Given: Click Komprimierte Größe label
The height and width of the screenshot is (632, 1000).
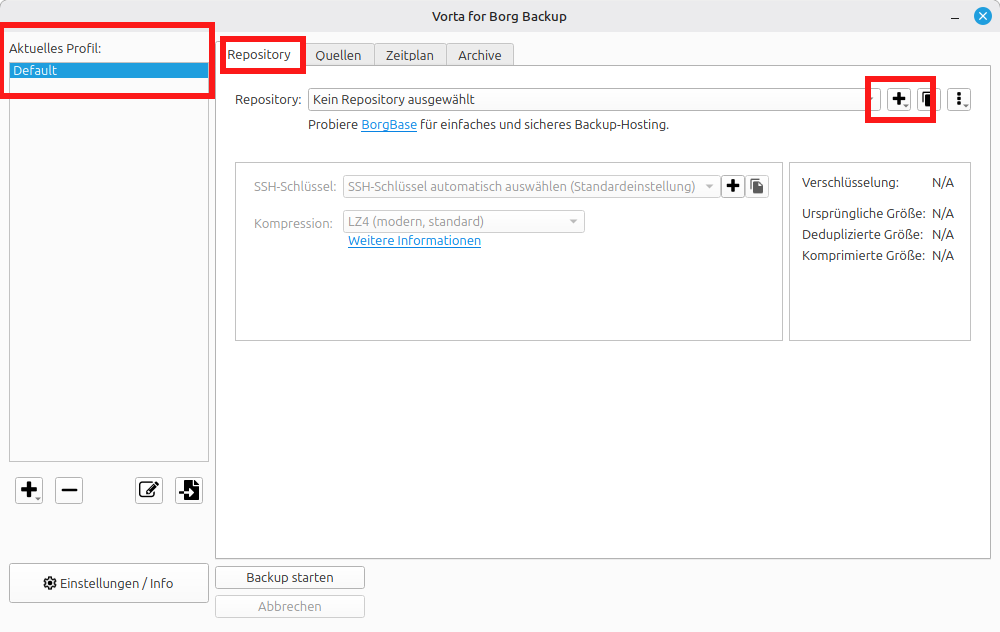Looking at the screenshot, I should coord(864,256).
